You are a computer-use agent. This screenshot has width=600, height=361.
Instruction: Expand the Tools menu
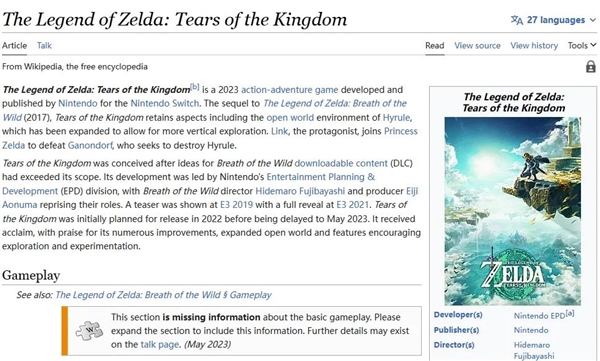pos(582,46)
